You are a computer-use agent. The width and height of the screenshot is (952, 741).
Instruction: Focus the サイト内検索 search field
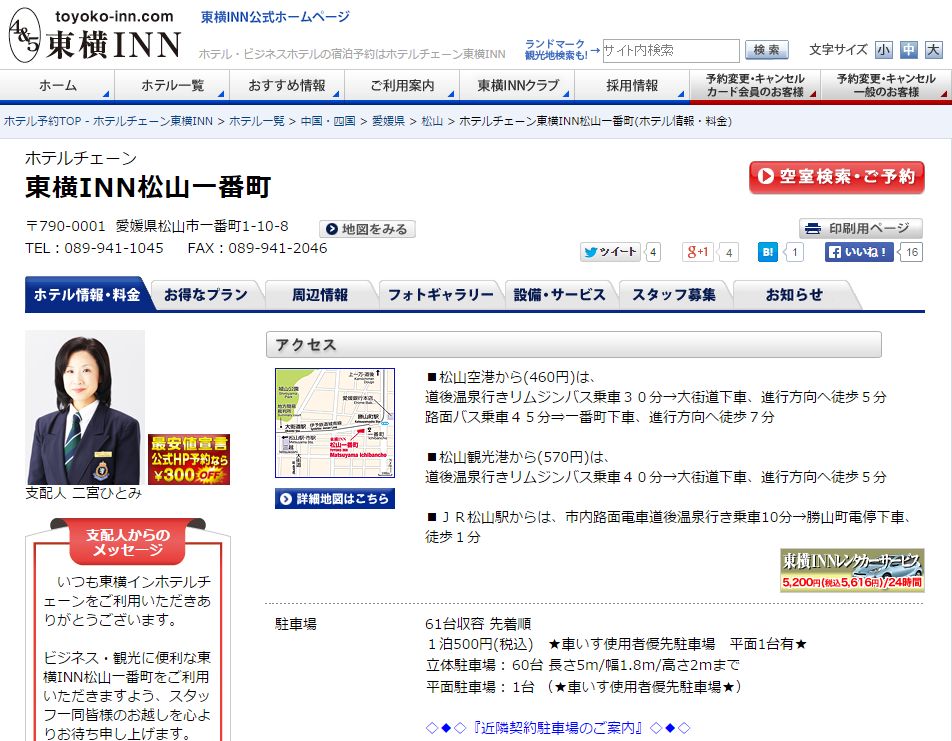click(x=671, y=50)
